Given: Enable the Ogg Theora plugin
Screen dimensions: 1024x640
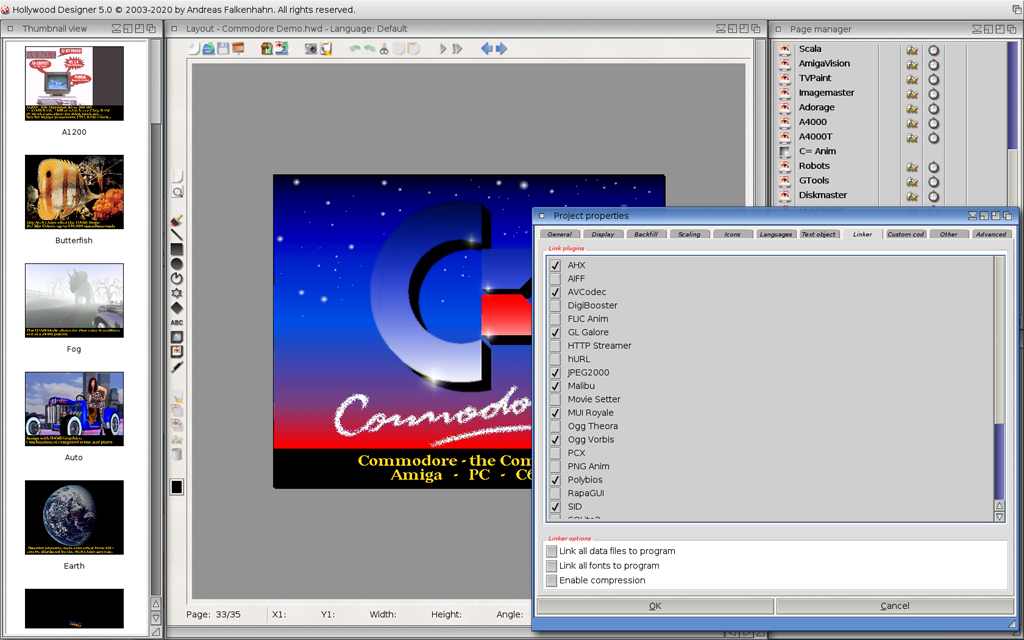Looking at the screenshot, I should tap(555, 426).
